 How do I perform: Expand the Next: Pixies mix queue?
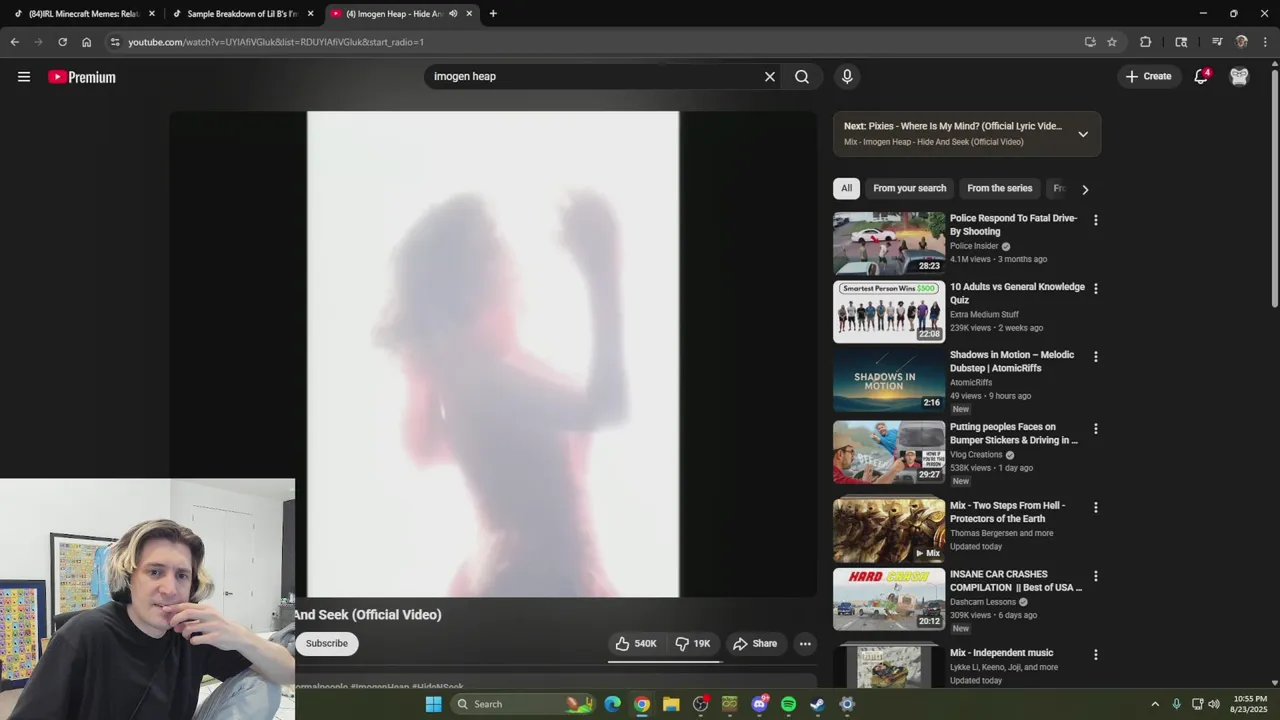tap(1083, 134)
